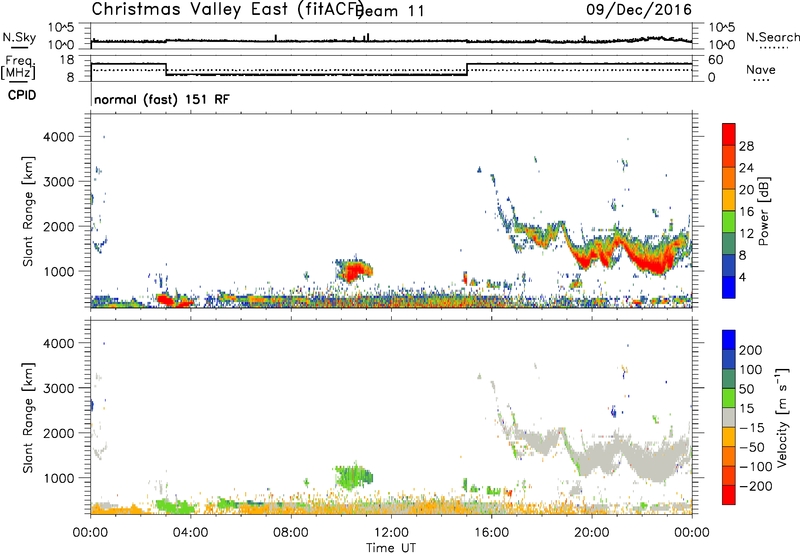Click the 'N.Search' legend label
This screenshot has height=554, width=800.
772,37
